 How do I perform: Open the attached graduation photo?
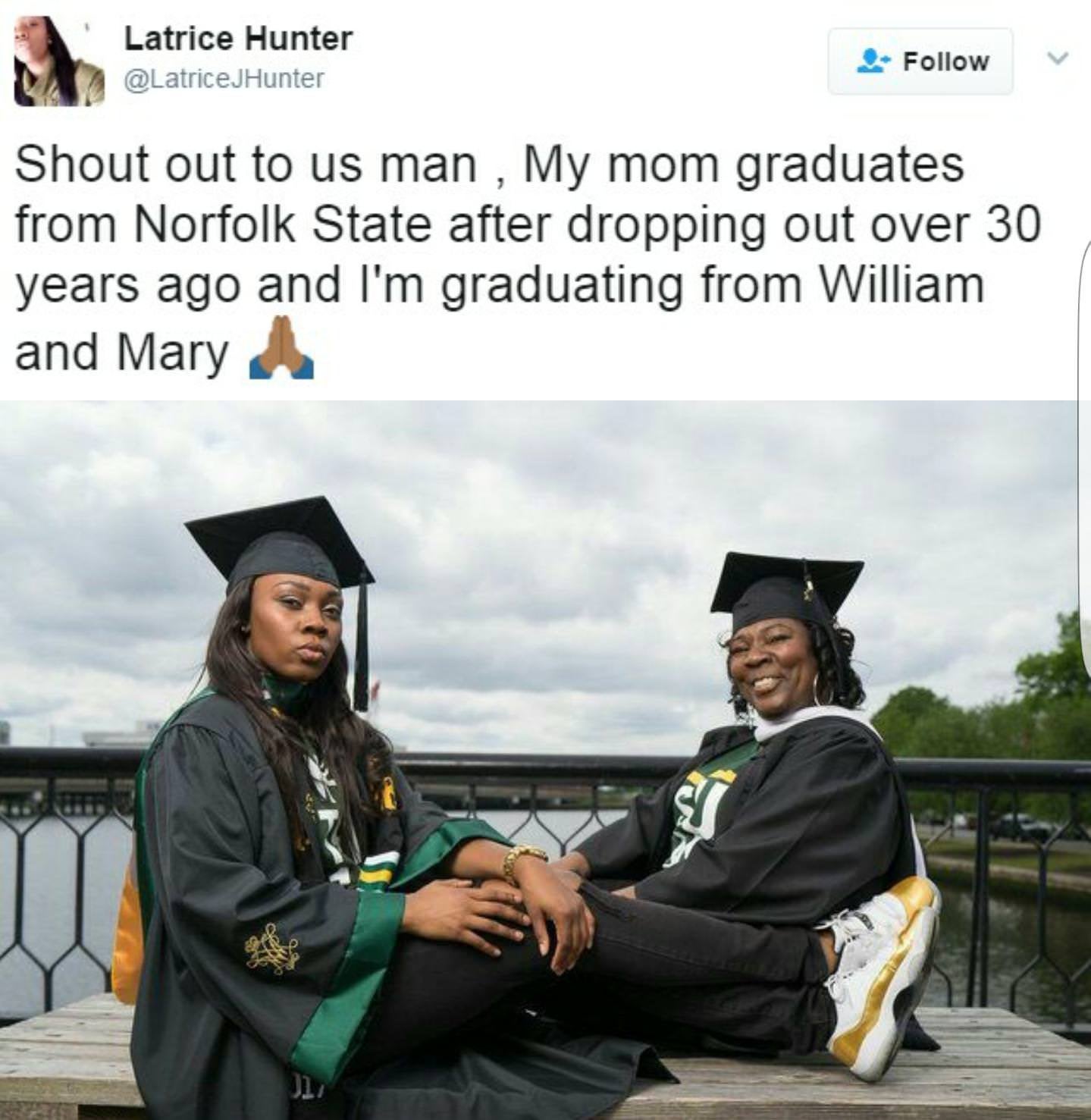pyautogui.click(x=545, y=760)
